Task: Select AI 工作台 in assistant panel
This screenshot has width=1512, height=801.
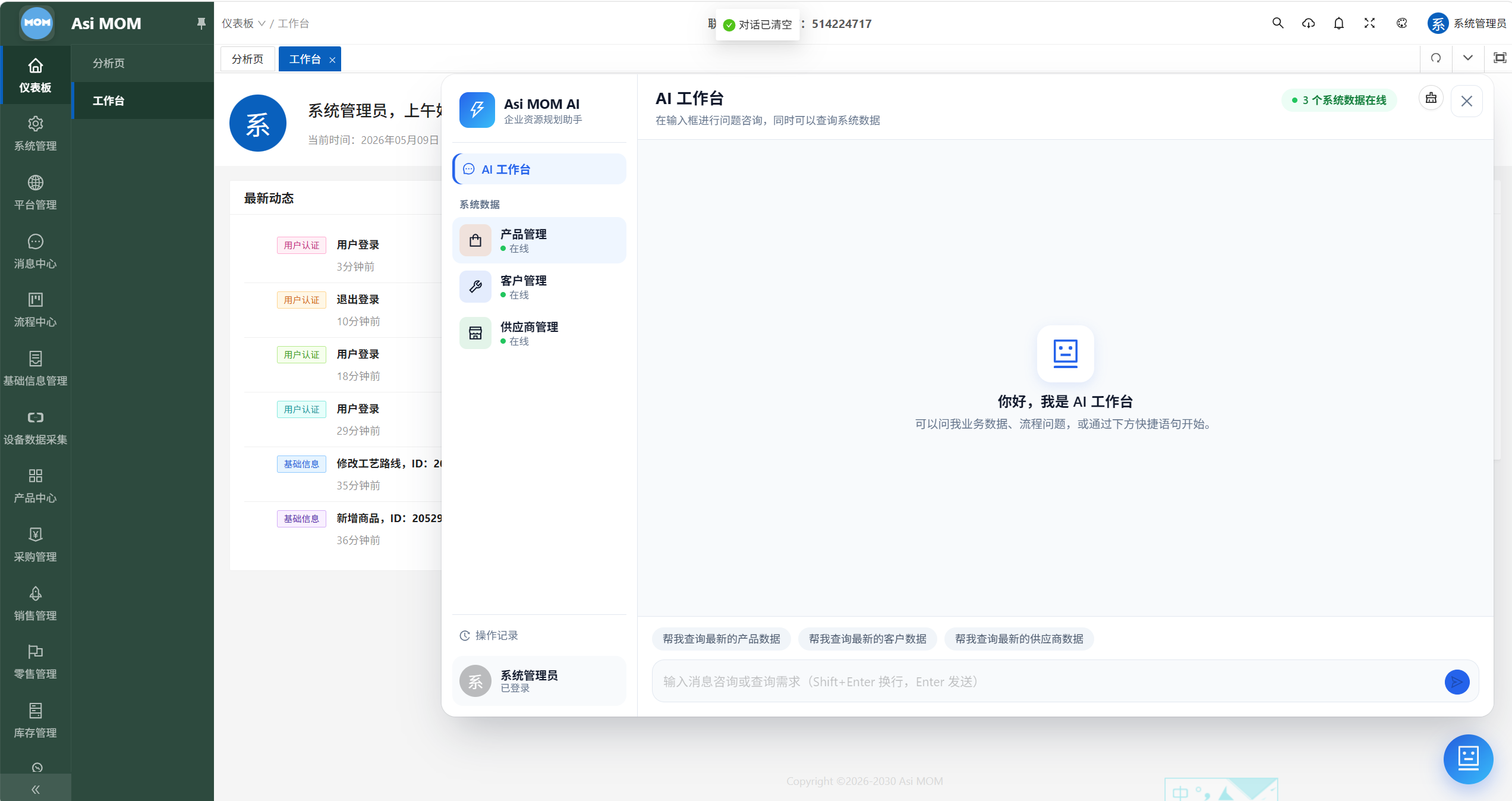Action: [539, 169]
